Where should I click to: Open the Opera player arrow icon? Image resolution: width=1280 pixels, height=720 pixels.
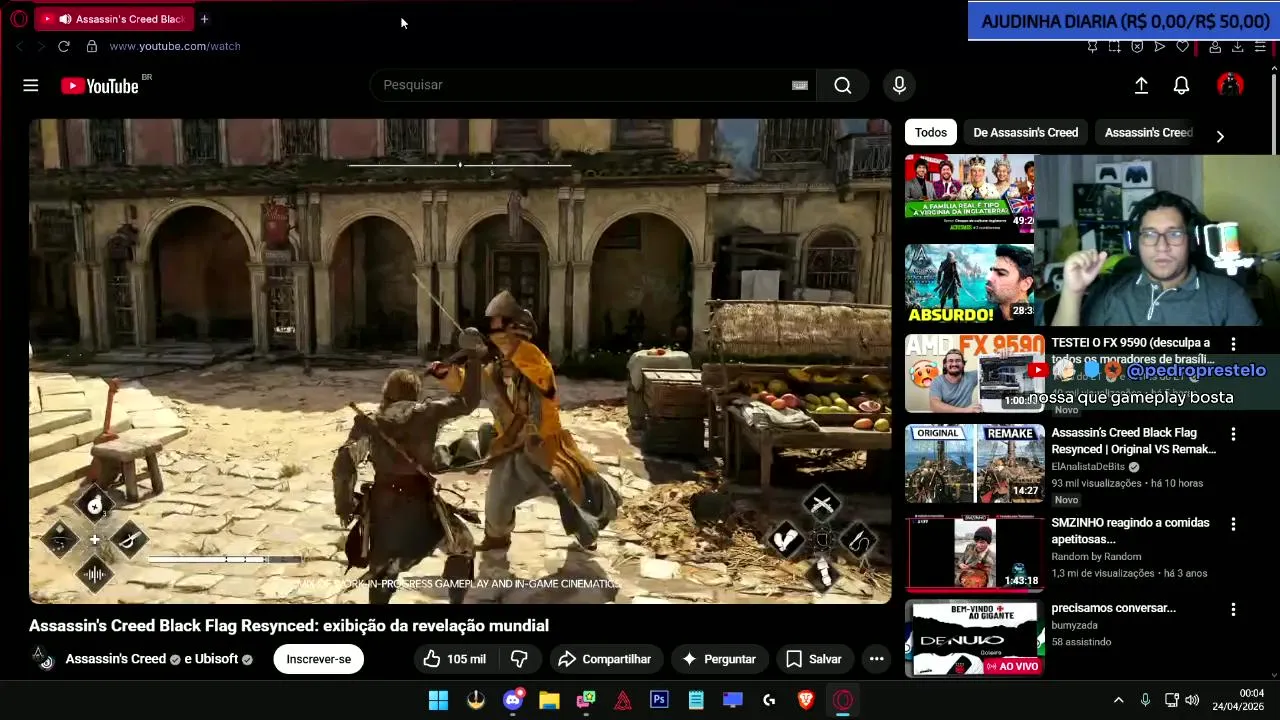click(1160, 46)
